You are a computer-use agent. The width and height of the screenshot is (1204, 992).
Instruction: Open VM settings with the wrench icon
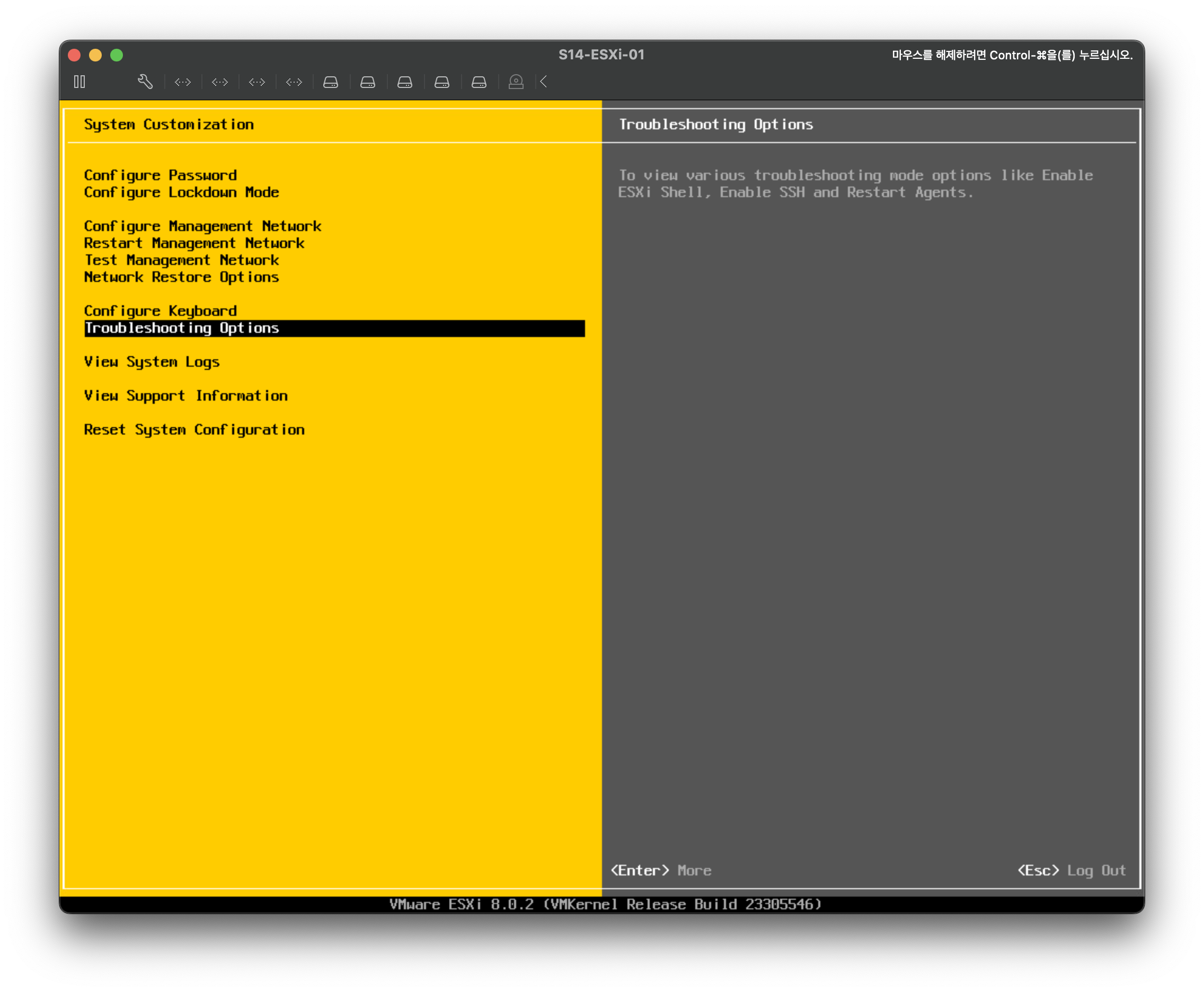click(145, 82)
